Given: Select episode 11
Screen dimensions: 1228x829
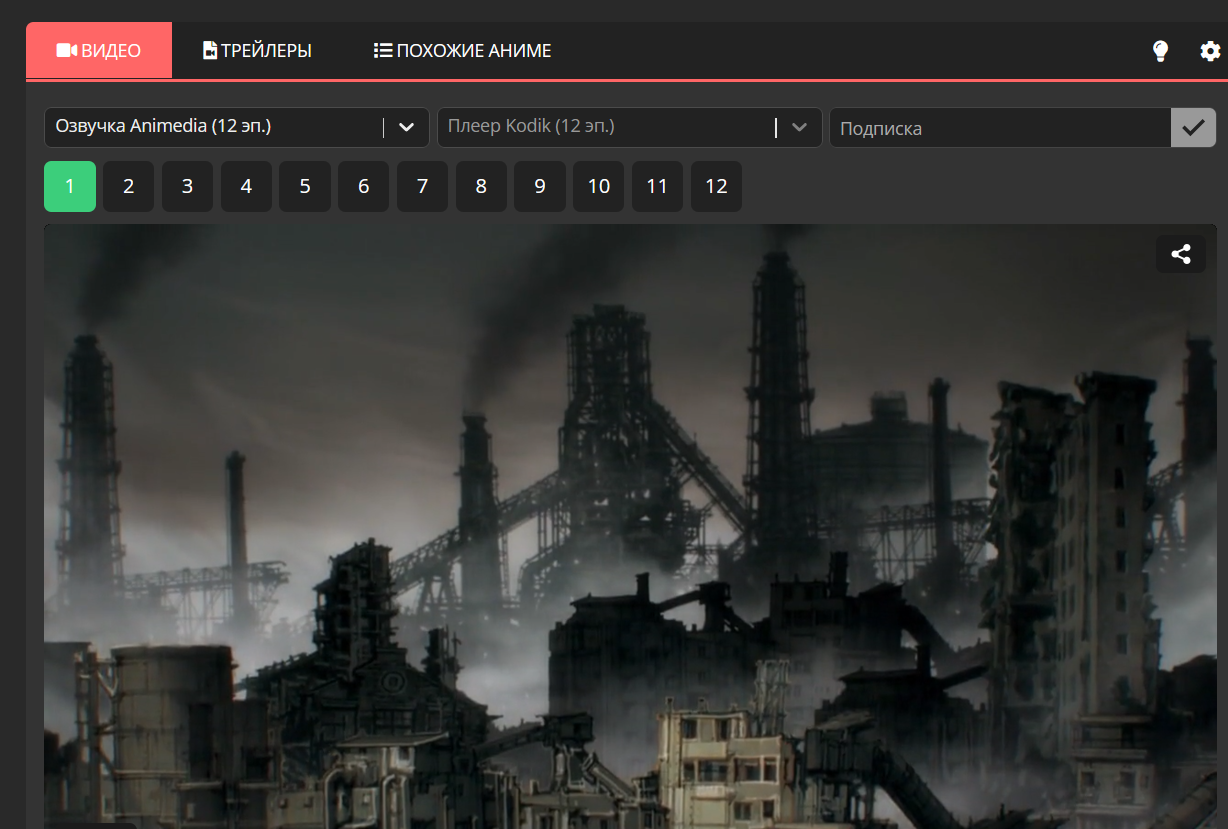Looking at the screenshot, I should [657, 186].
